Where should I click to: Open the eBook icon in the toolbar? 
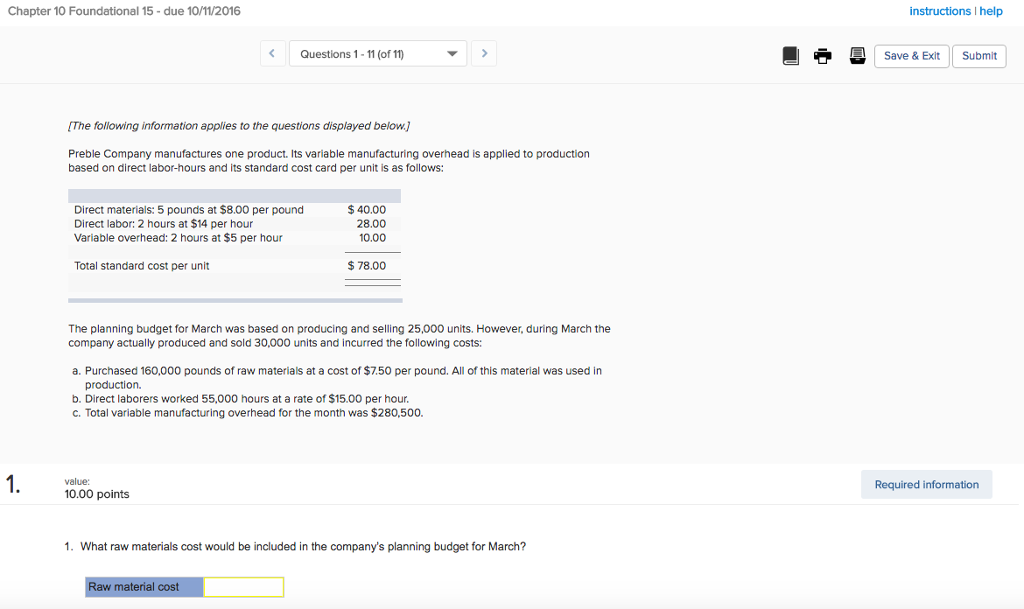point(791,56)
